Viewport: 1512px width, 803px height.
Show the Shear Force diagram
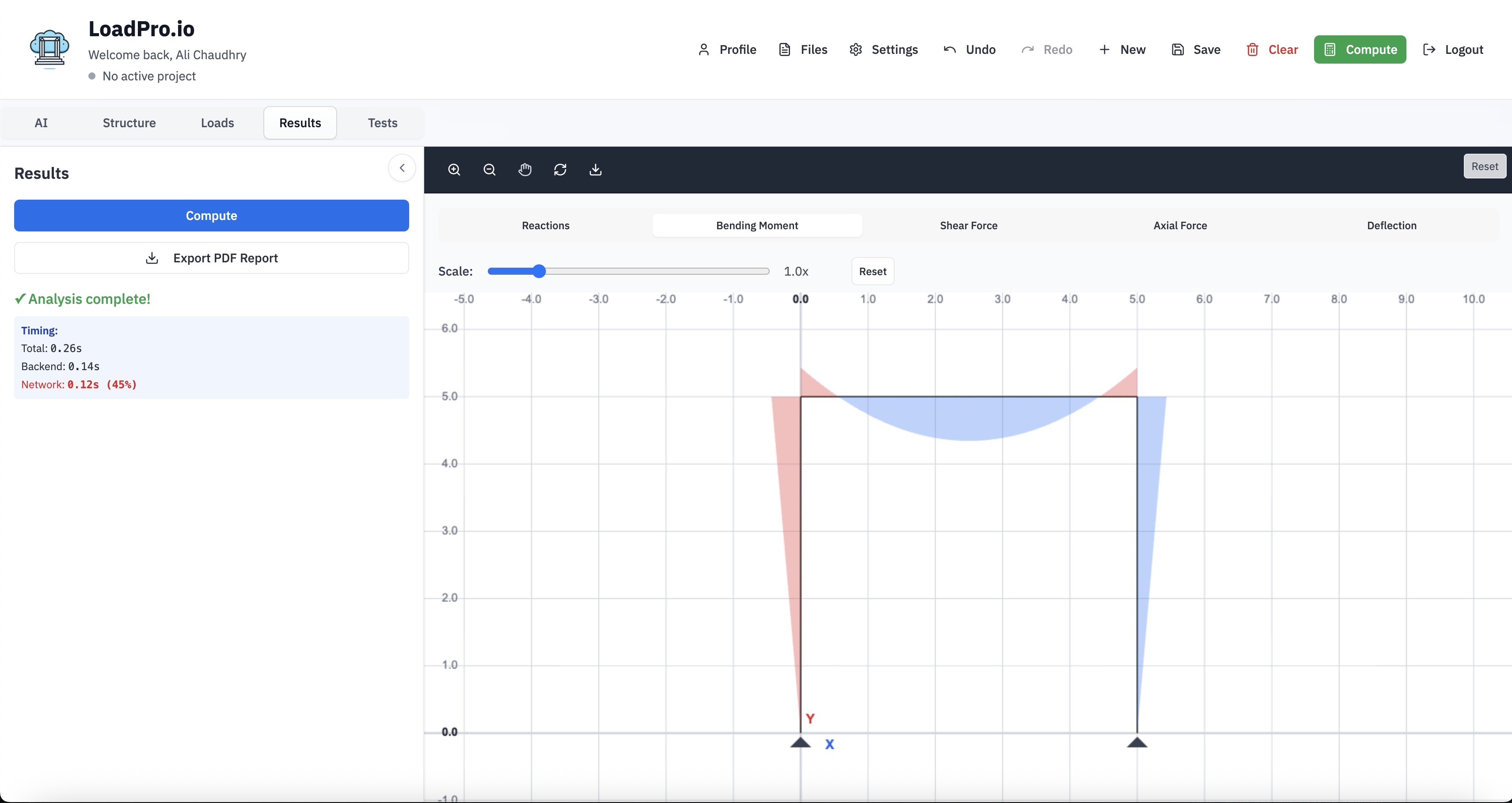(x=969, y=225)
